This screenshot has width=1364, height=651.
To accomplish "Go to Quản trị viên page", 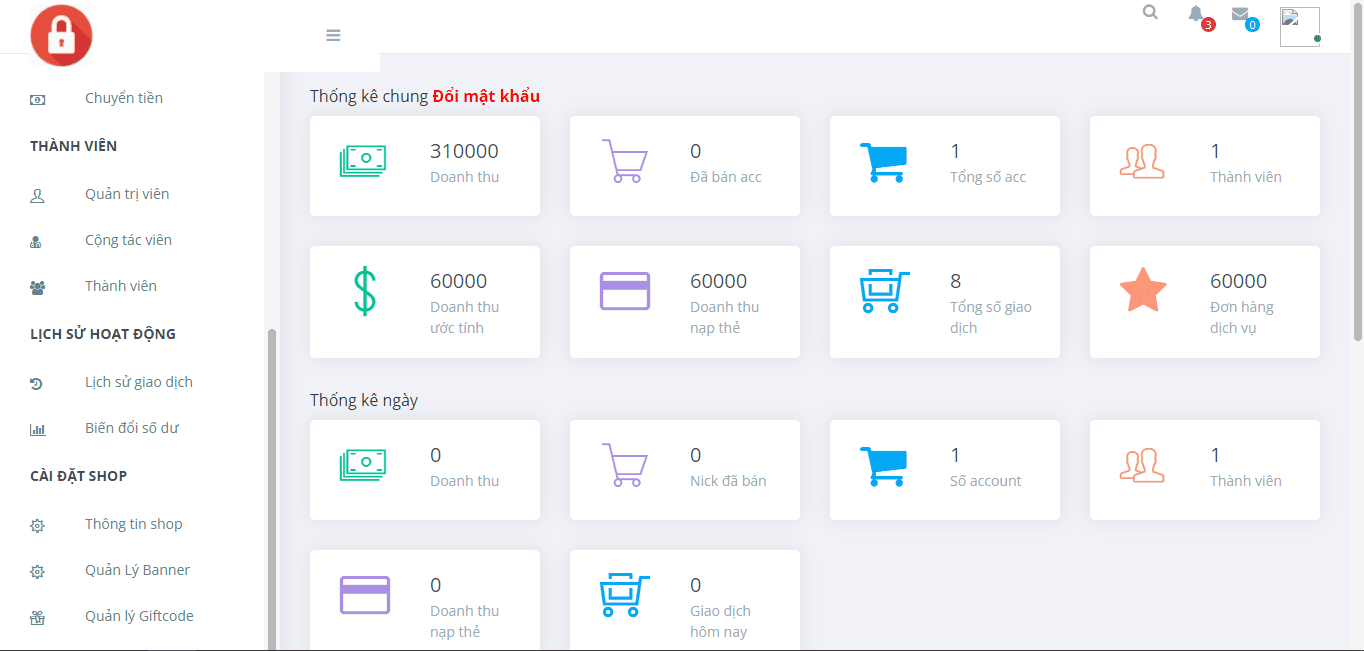I will click(x=127, y=194).
